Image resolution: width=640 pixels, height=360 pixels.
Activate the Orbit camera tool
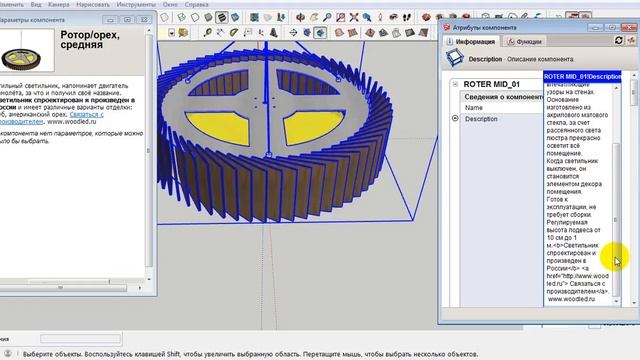coord(300,17)
